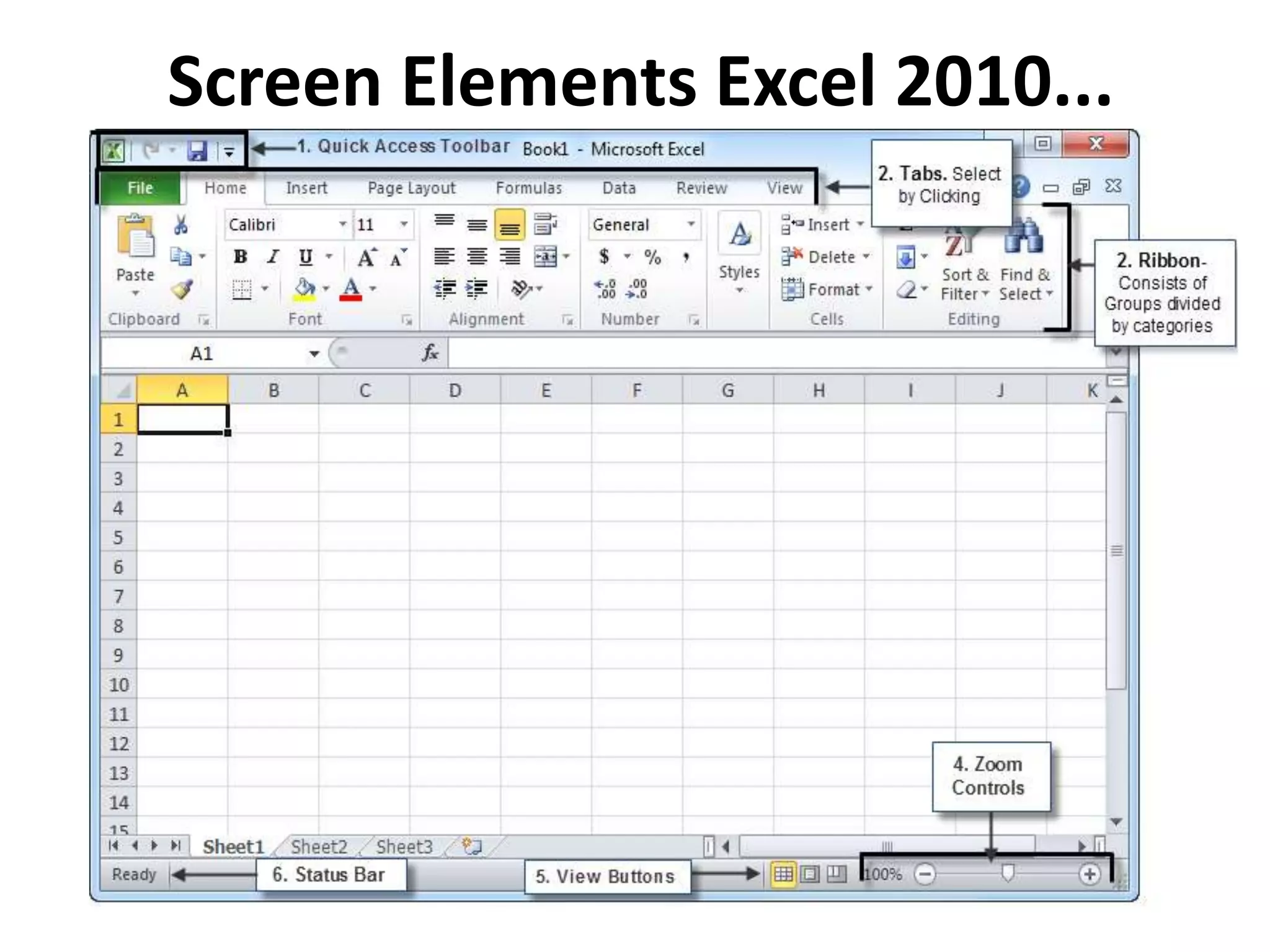Toggle Italic formatting

273,257
